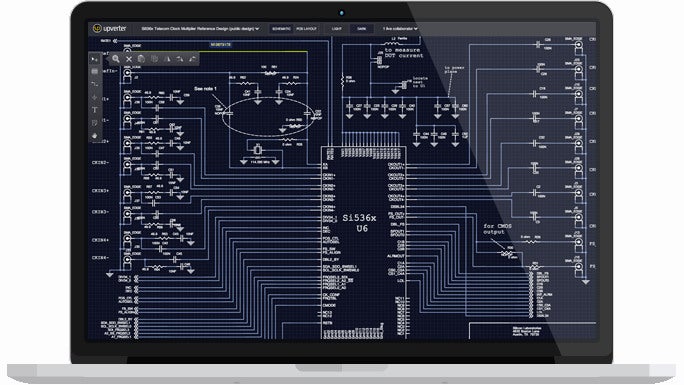684x385 pixels.
Task: Switch to the PCB Layout tab
Action: point(306,29)
